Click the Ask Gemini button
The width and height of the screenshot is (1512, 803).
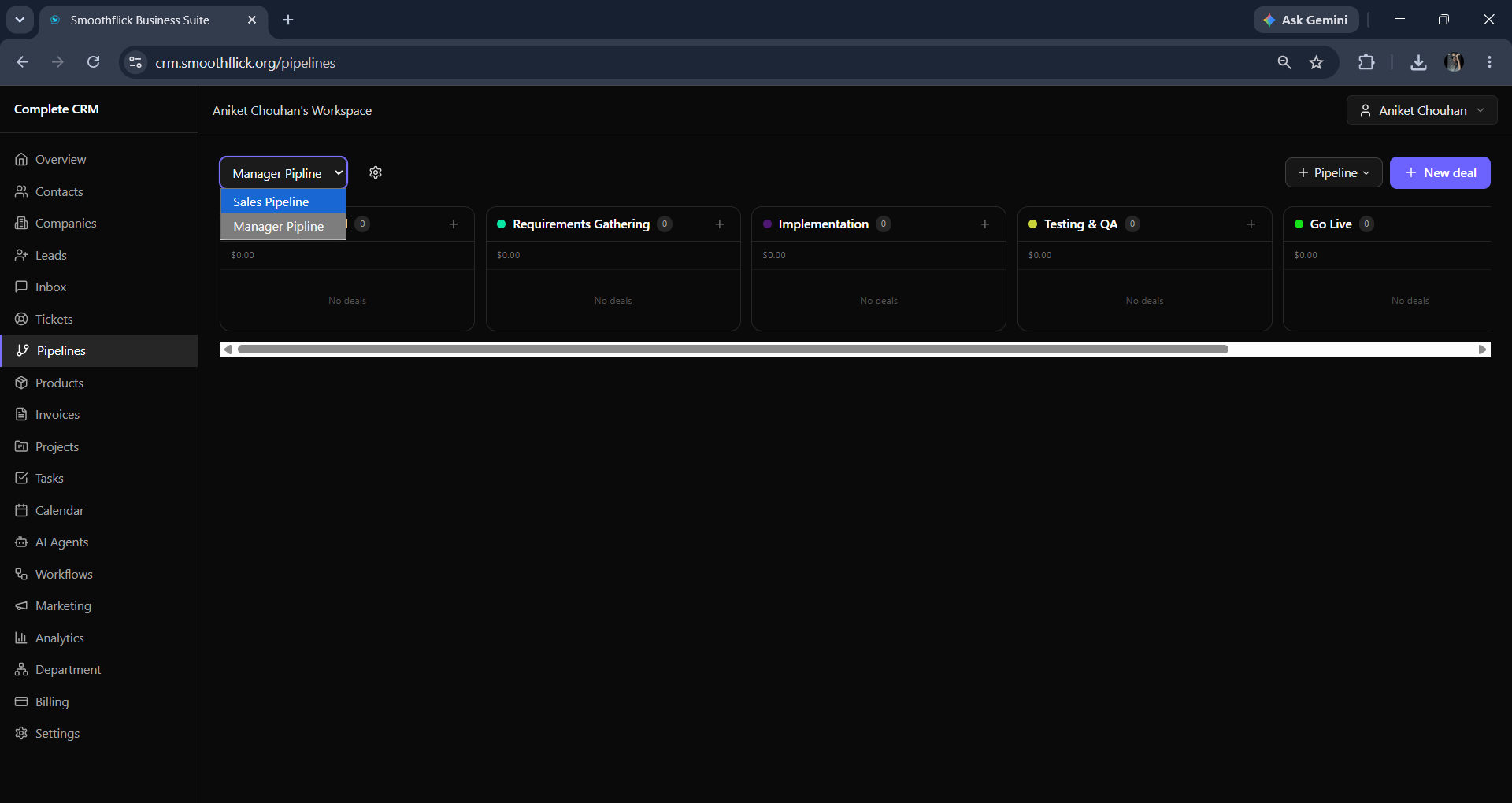click(1306, 20)
